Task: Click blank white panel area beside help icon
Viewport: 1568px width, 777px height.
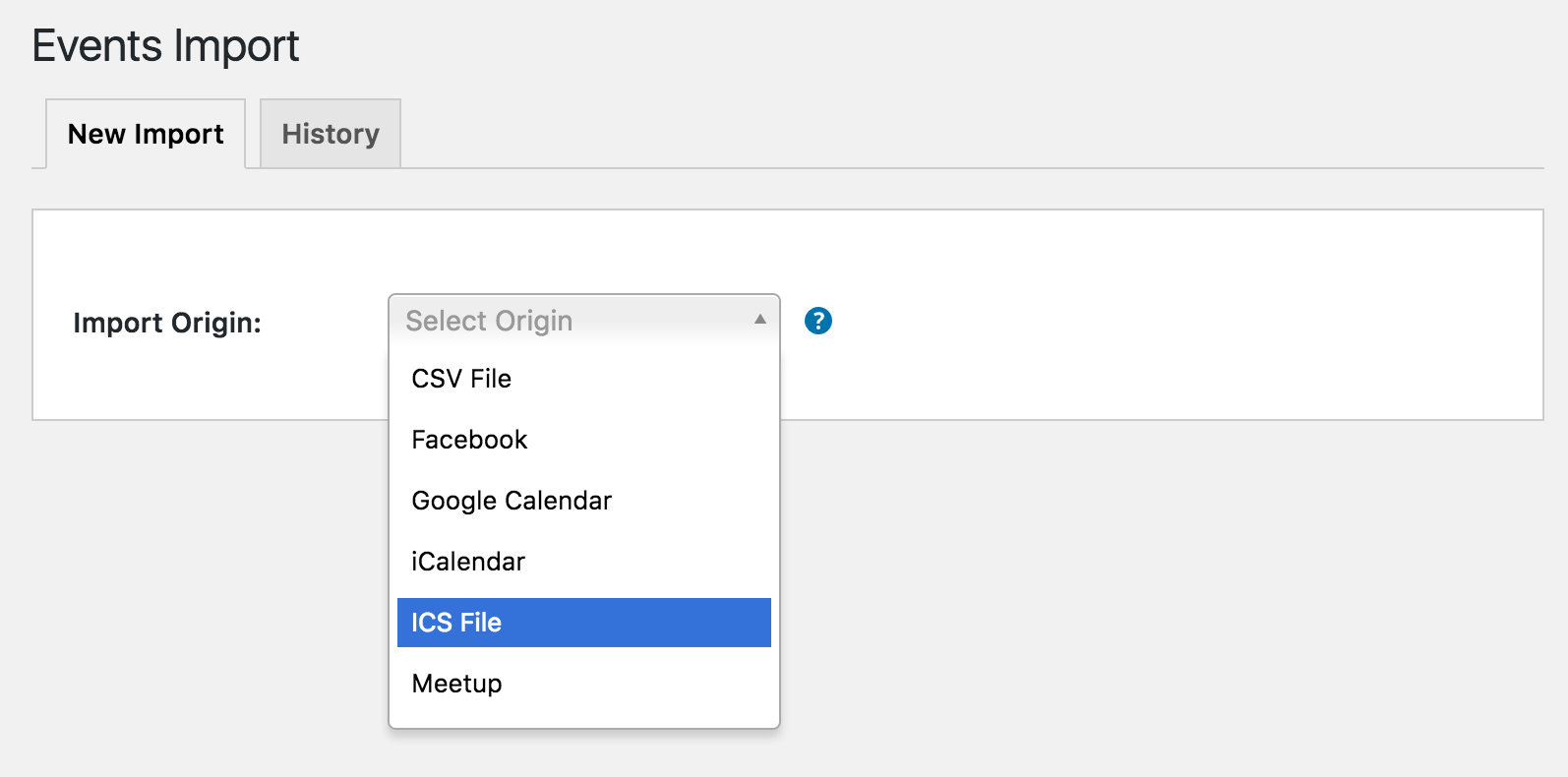Action: (x=1180, y=315)
